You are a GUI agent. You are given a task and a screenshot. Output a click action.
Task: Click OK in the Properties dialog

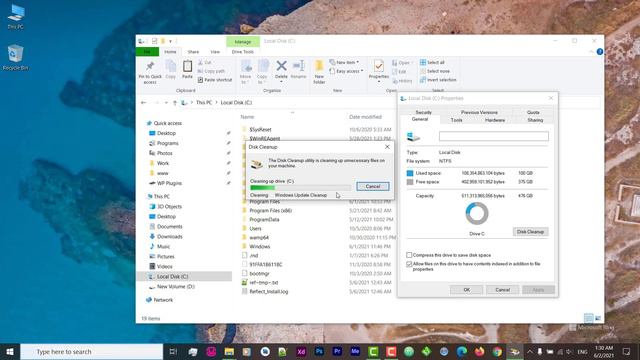click(467, 290)
